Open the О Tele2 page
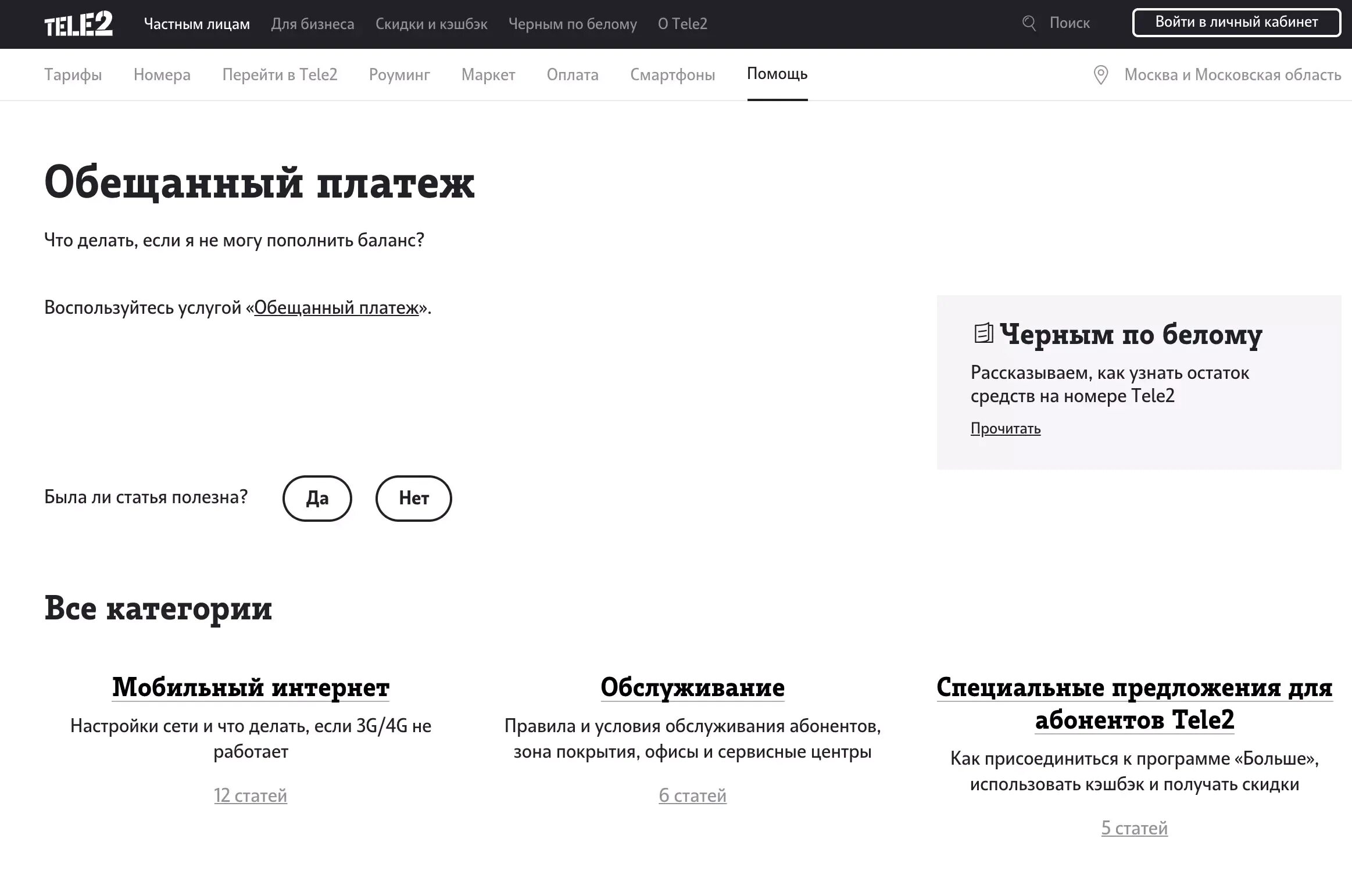 682,24
